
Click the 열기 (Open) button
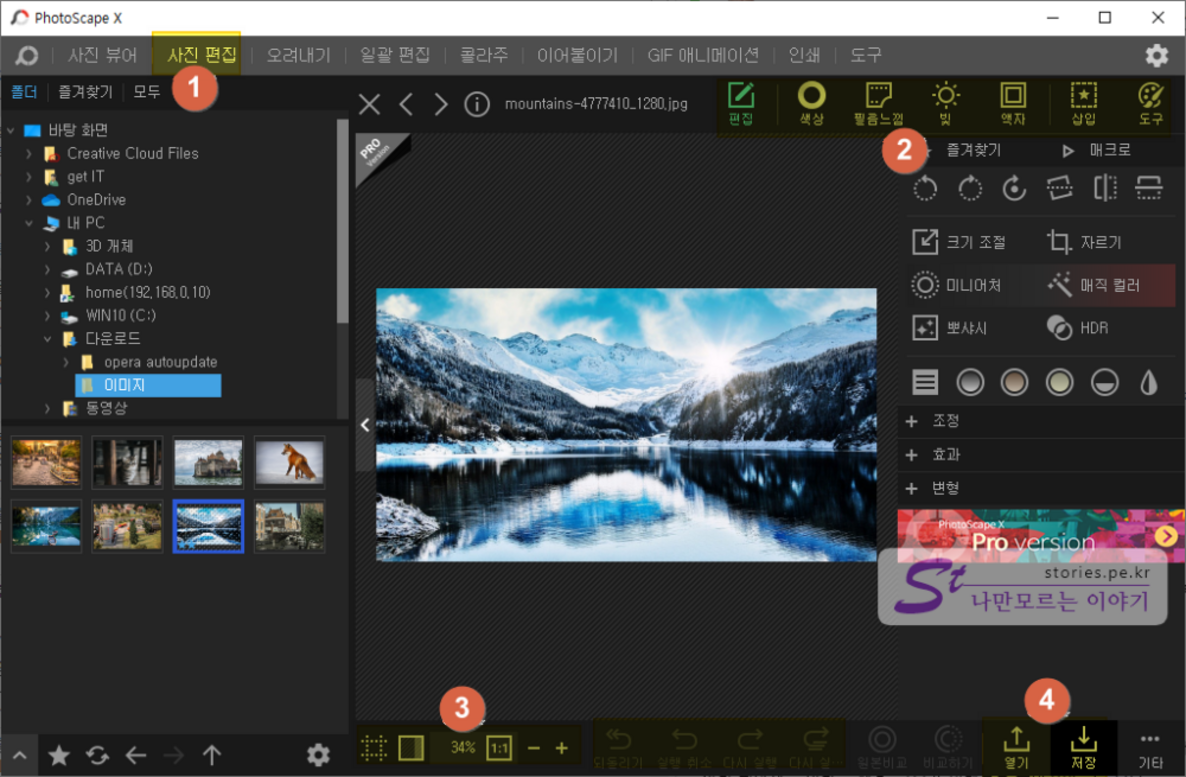coord(1015,746)
